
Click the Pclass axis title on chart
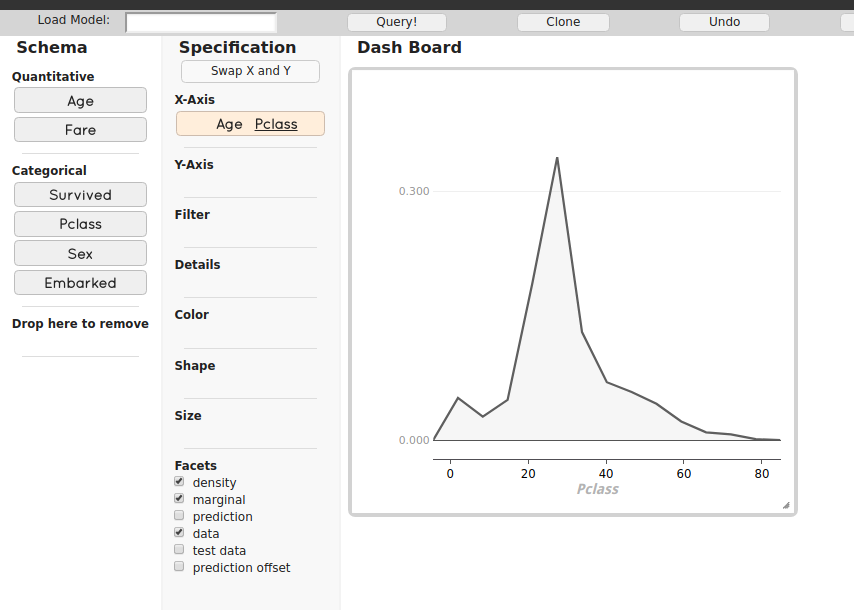(597, 489)
